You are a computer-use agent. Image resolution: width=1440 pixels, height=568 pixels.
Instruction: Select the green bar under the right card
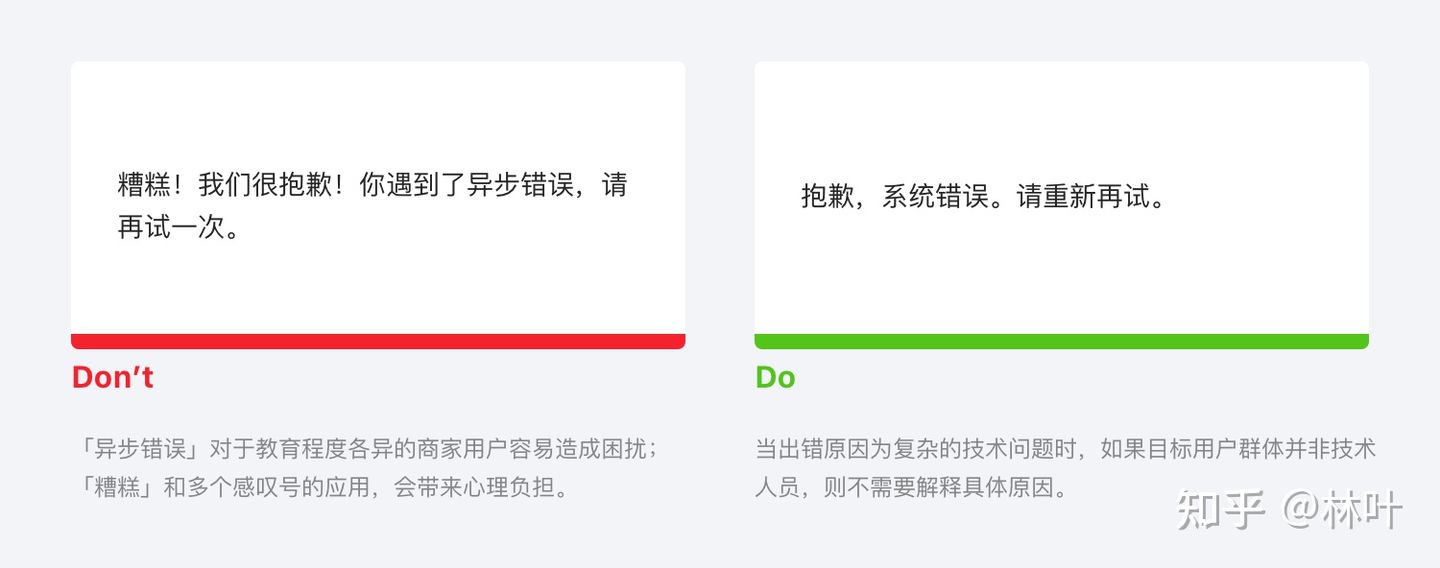[1061, 341]
